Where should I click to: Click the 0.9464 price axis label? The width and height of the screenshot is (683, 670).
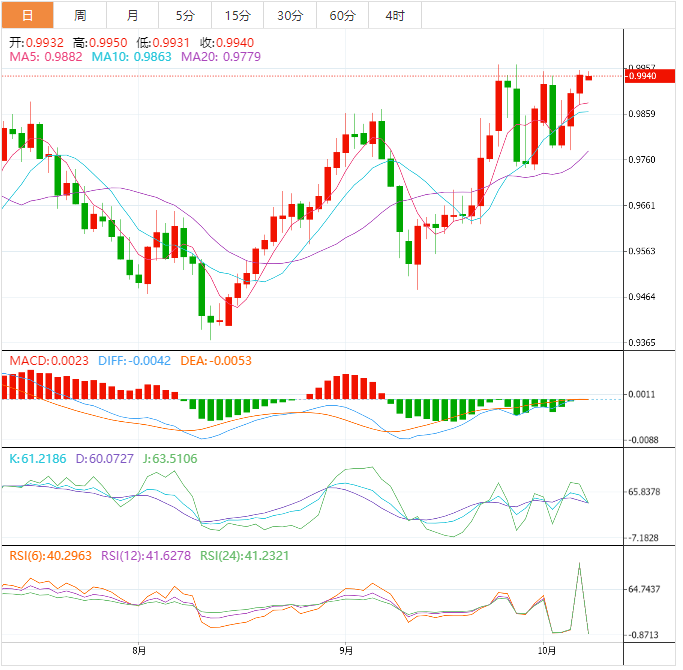coord(642,297)
